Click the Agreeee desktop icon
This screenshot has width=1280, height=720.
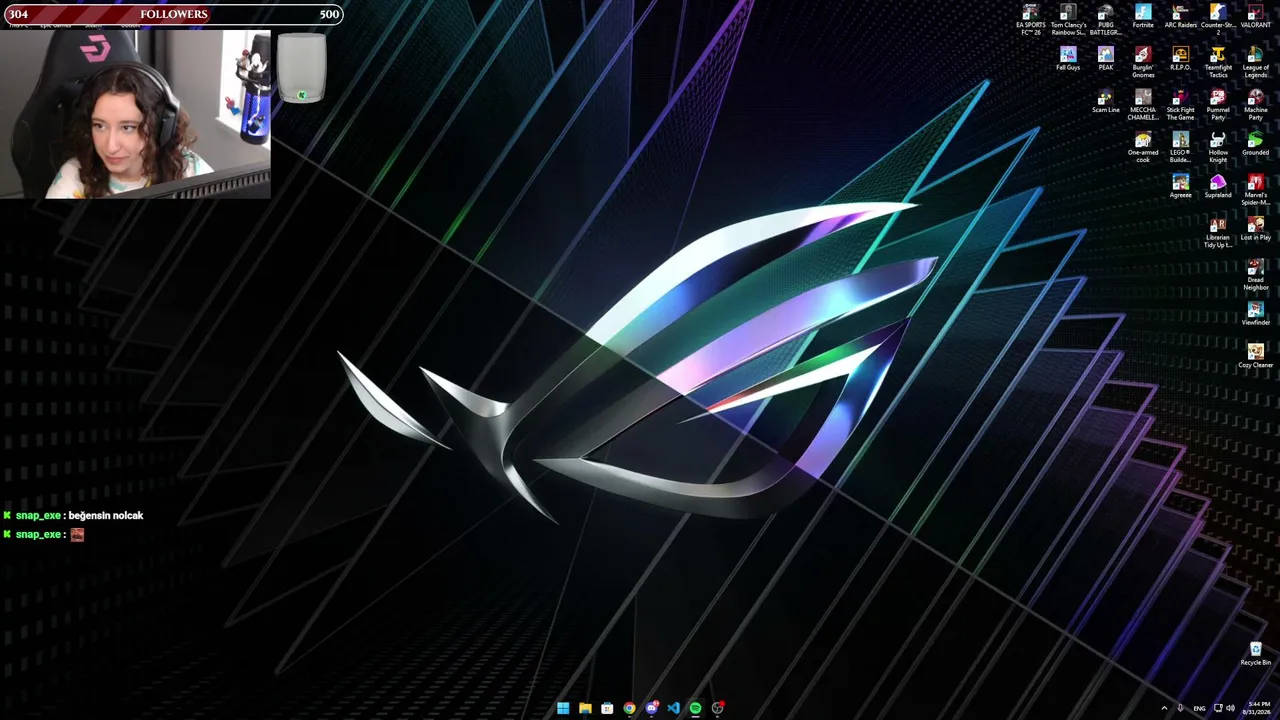(1180, 186)
